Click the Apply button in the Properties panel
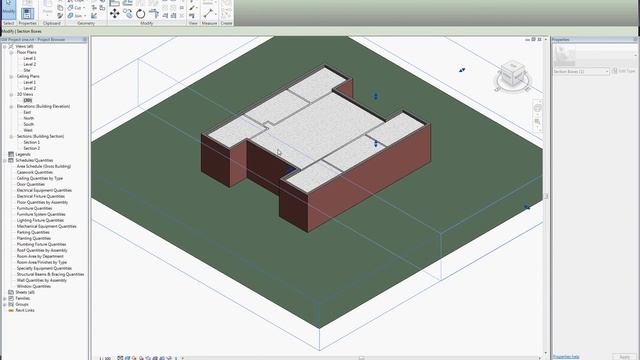Image resolution: width=640 pixels, height=360 pixels. 624,357
